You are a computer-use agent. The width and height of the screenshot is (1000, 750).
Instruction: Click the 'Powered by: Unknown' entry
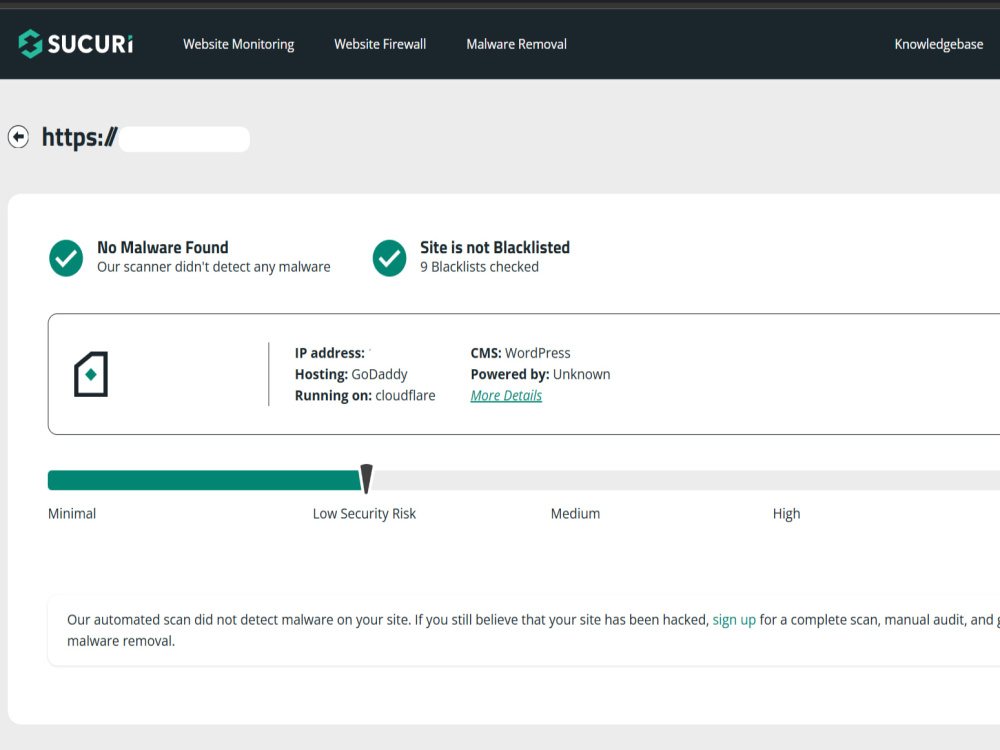(x=540, y=374)
